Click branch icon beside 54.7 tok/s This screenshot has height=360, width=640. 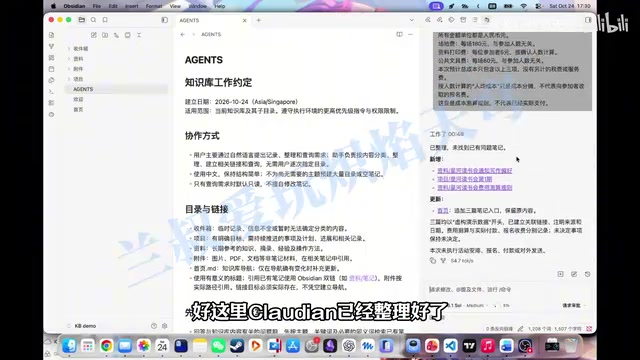(x=443, y=260)
